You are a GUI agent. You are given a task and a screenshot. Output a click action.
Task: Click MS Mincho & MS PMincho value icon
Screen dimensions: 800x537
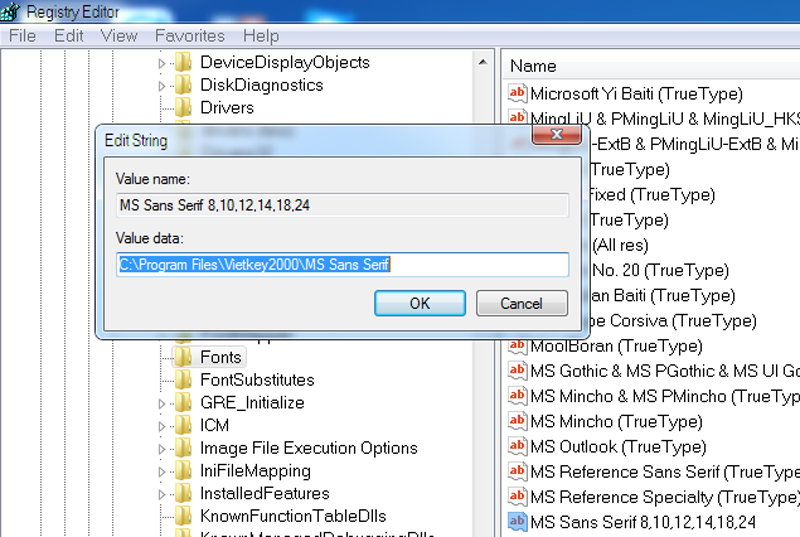tap(517, 396)
